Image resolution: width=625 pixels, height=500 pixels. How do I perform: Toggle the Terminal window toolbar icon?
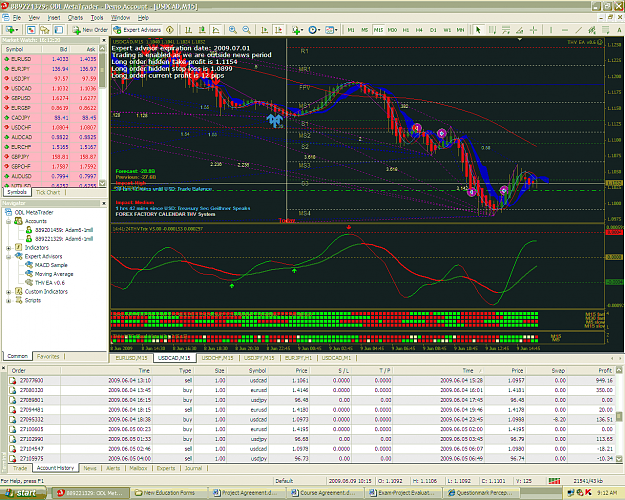[59, 30]
